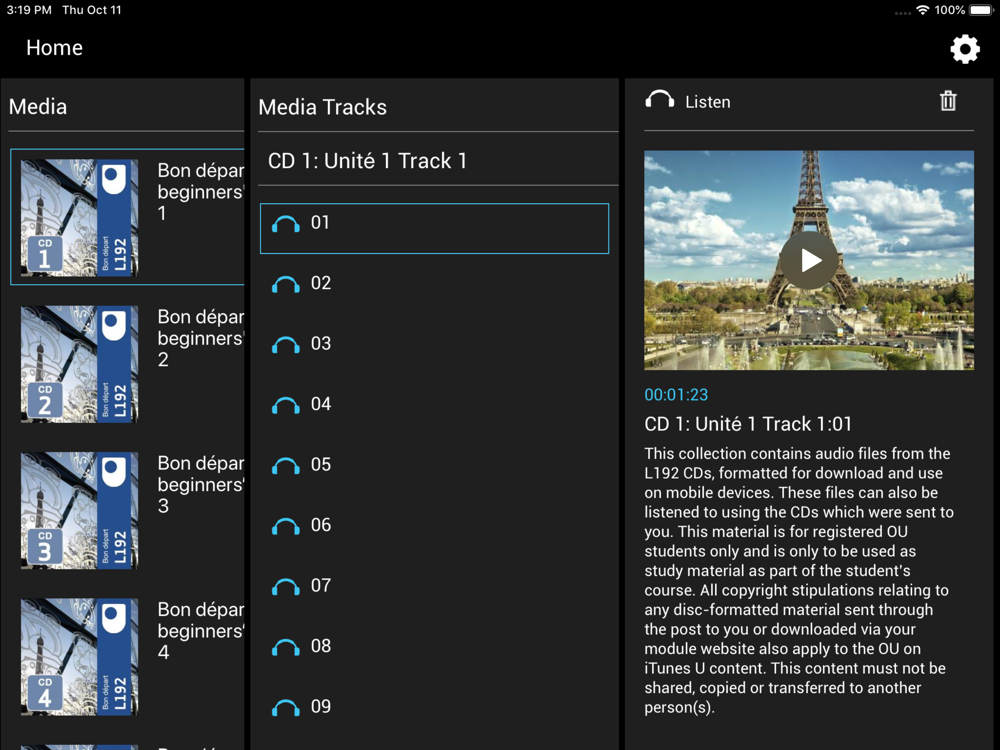
Task: Select track number 07 label
Action: point(321,586)
